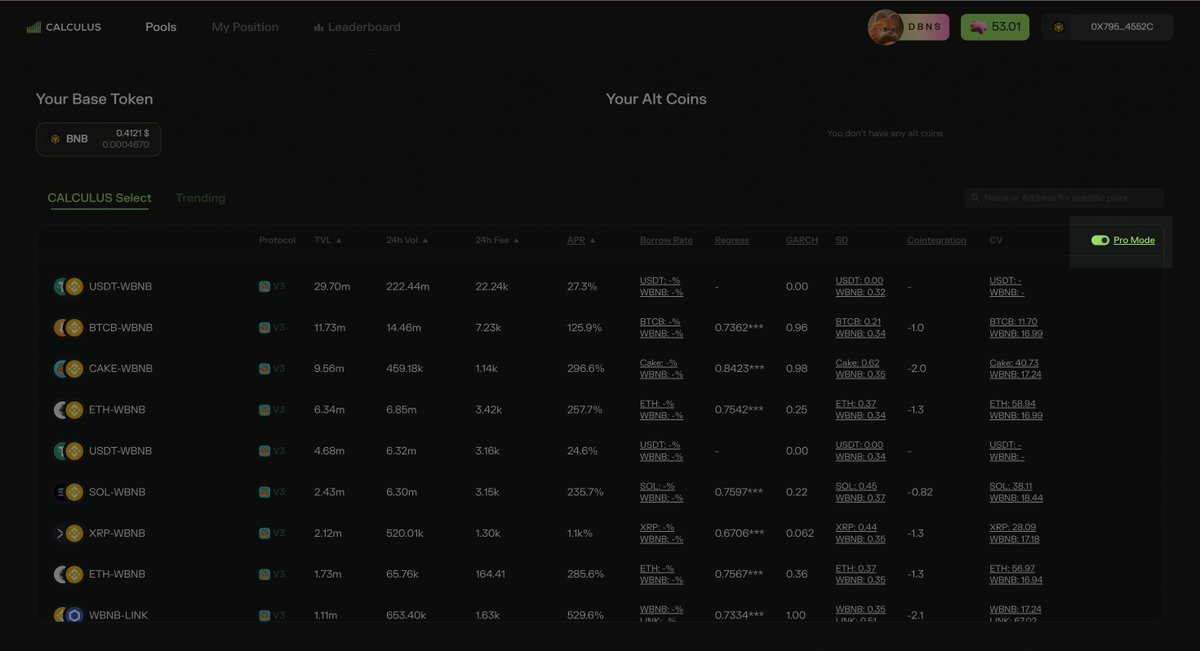Click the V3 protocol icon in SOL-WBNB row
1200x651 pixels.
[x=264, y=492]
